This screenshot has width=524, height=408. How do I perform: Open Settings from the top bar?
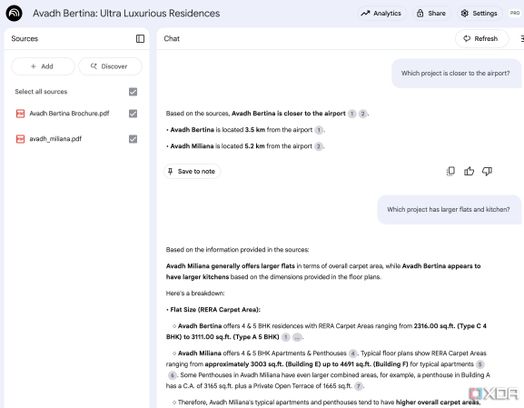pos(479,13)
